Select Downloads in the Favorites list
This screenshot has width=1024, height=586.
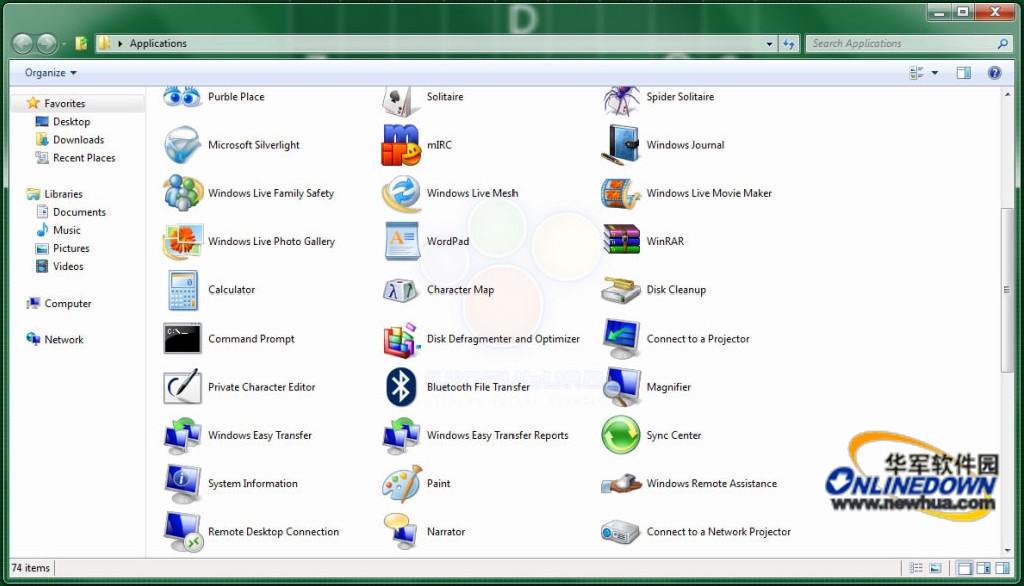(78, 140)
